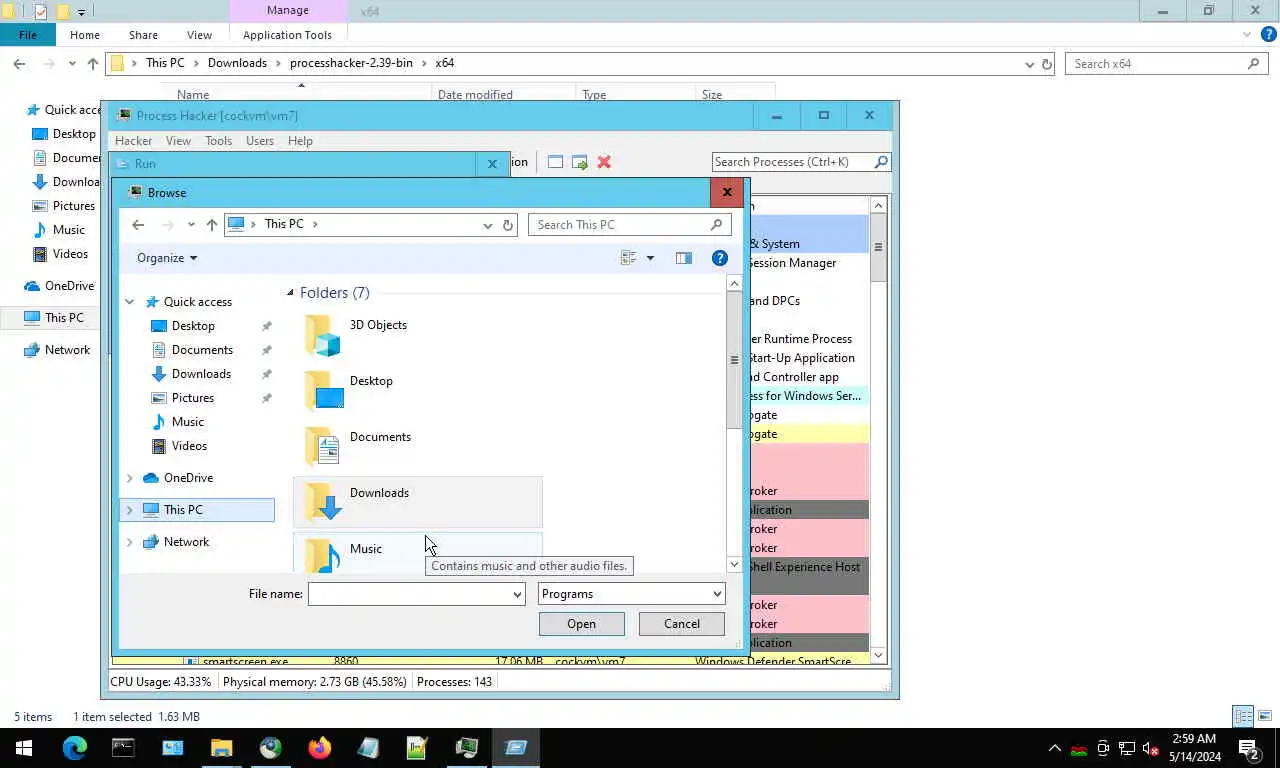Collapse the Folders (7) group

[x=290, y=293]
